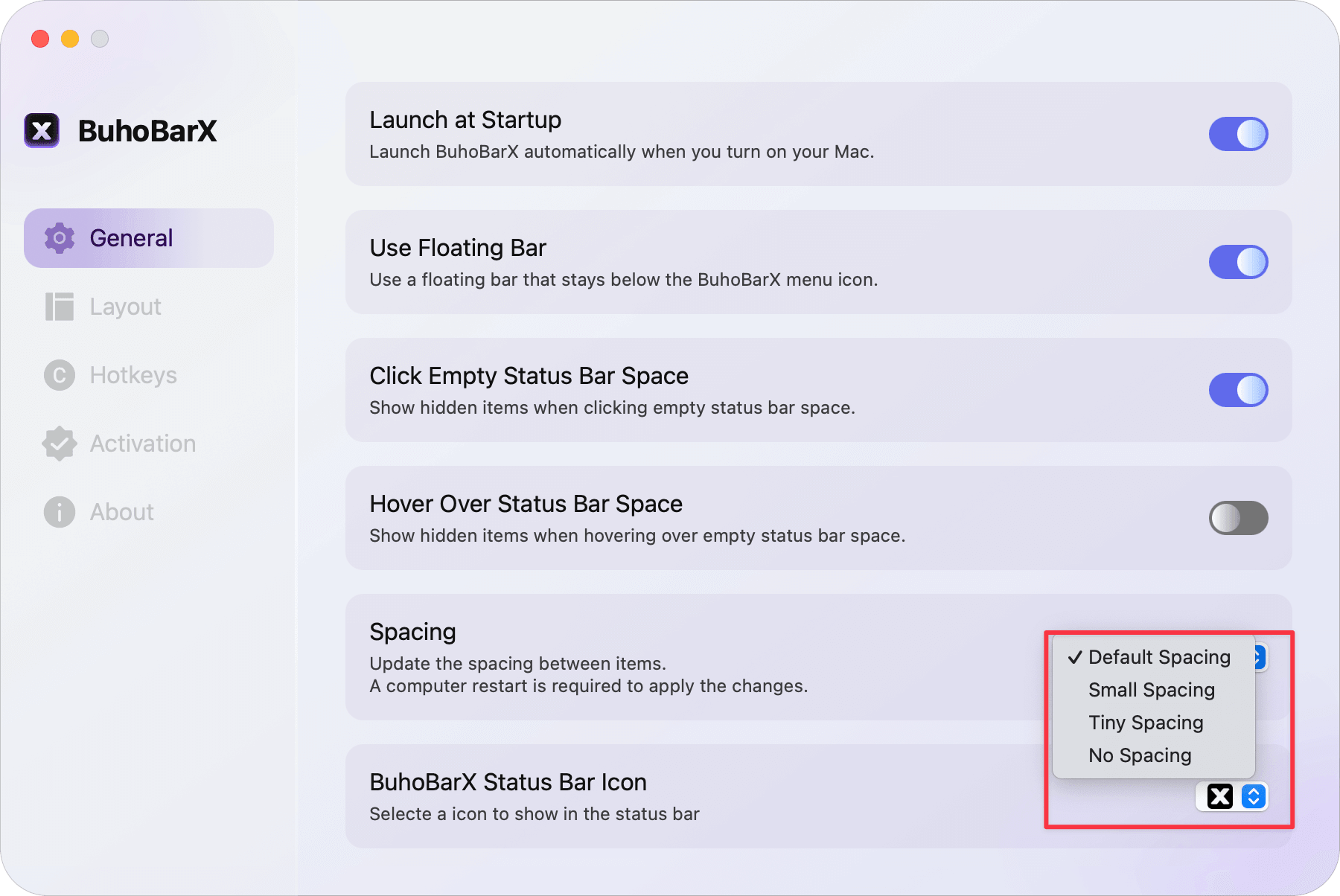The height and width of the screenshot is (896, 1340).
Task: Click the Layout columns icon
Action: click(59, 306)
